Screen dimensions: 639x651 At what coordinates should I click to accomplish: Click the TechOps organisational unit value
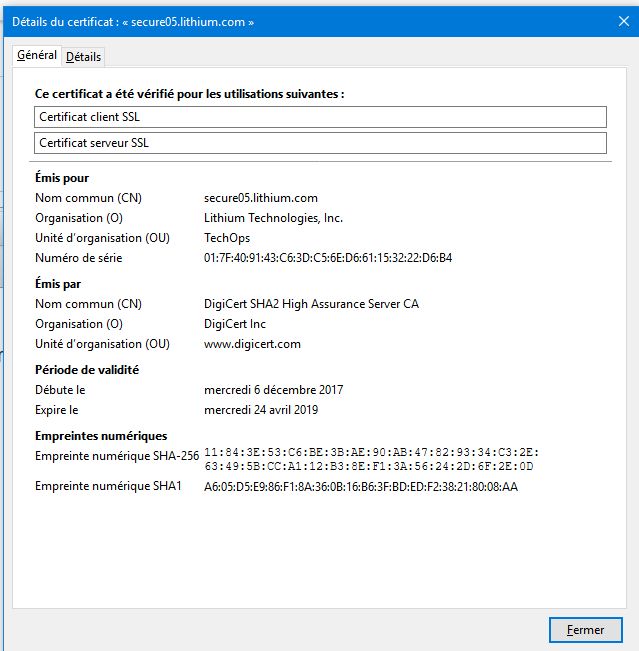[x=227, y=238]
